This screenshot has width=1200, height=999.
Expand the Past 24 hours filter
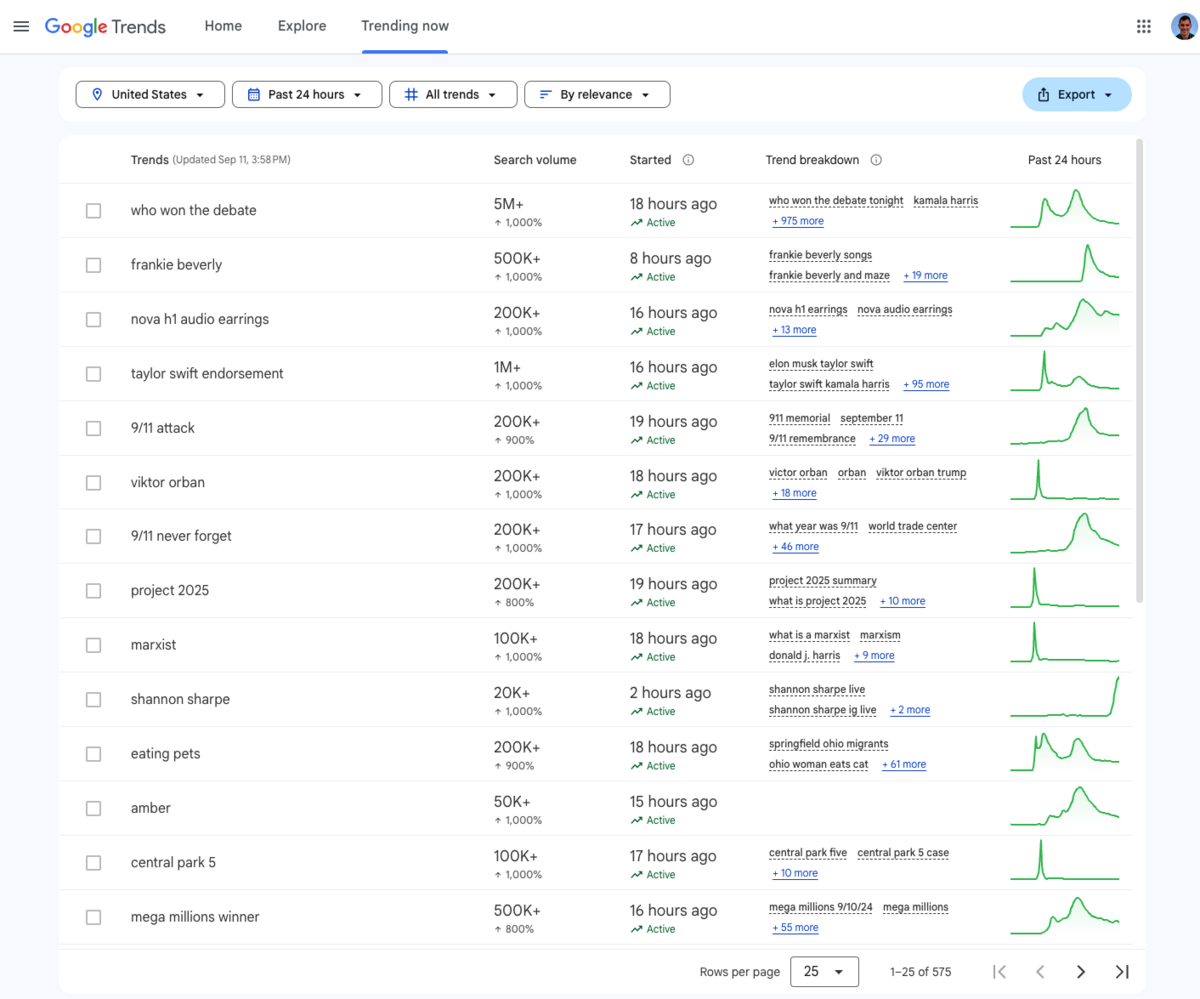click(x=307, y=95)
